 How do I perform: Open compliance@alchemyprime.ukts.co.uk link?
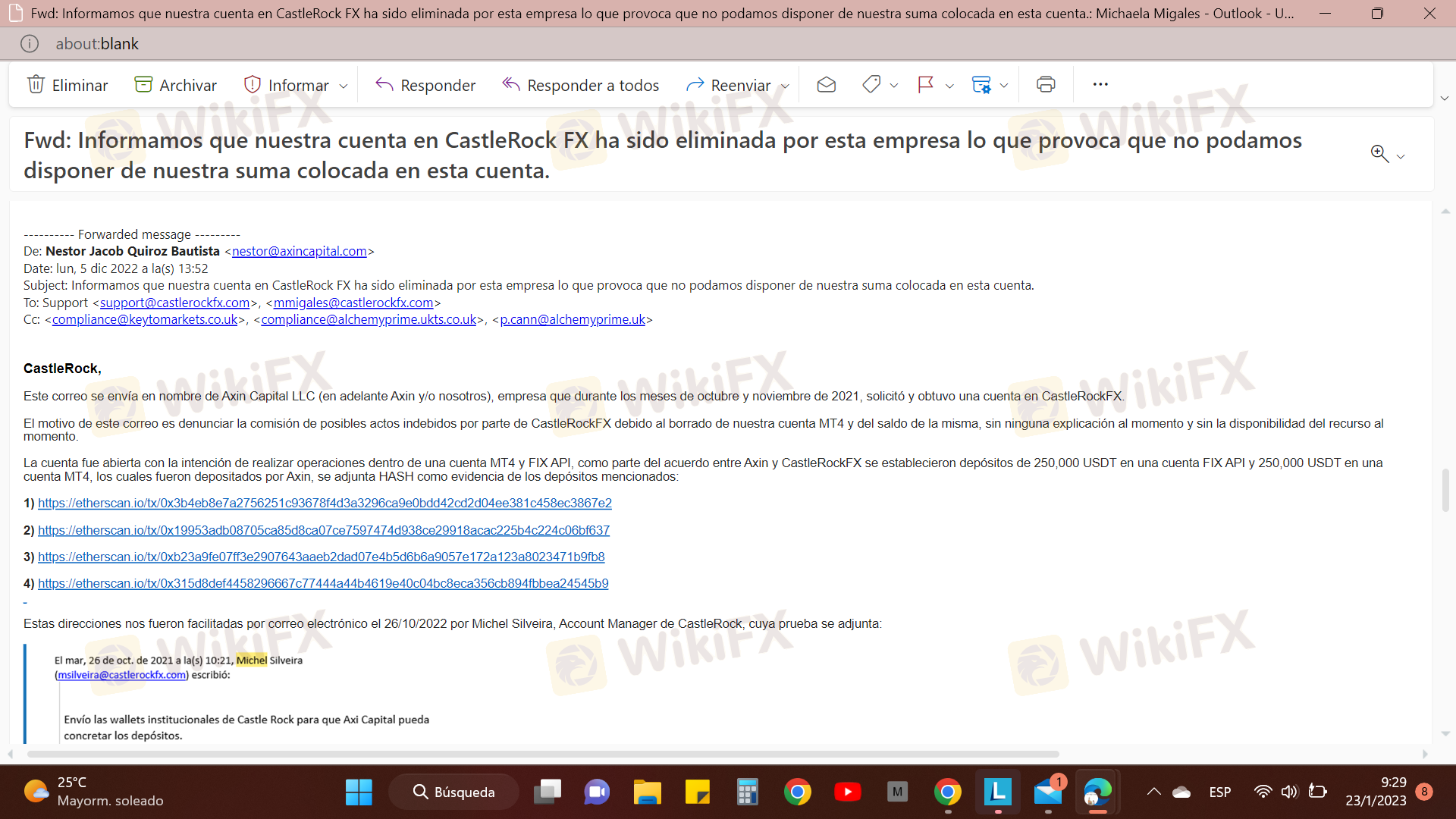tap(369, 319)
